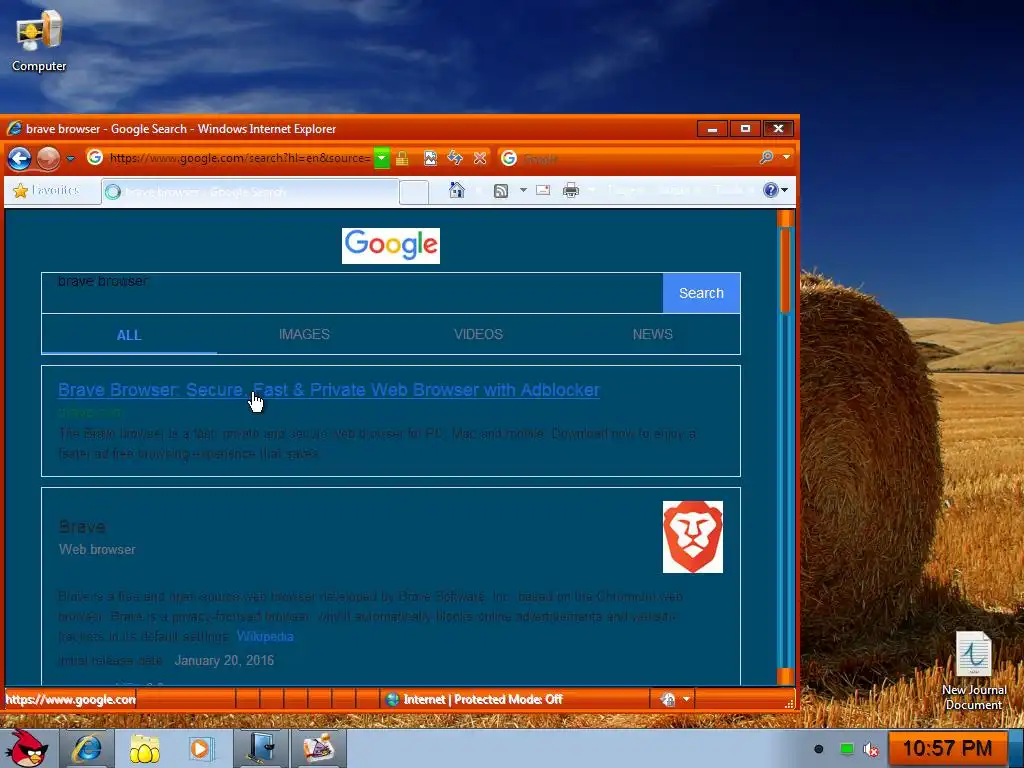Click the zoom level icon in status bar
The width and height of the screenshot is (1024, 768).
point(667,699)
